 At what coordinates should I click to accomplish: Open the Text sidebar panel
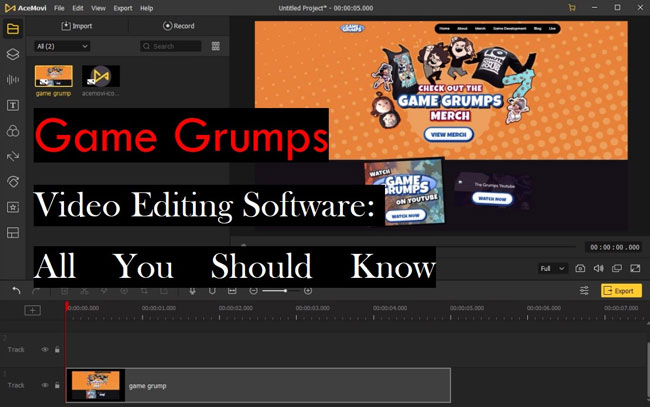click(x=13, y=105)
